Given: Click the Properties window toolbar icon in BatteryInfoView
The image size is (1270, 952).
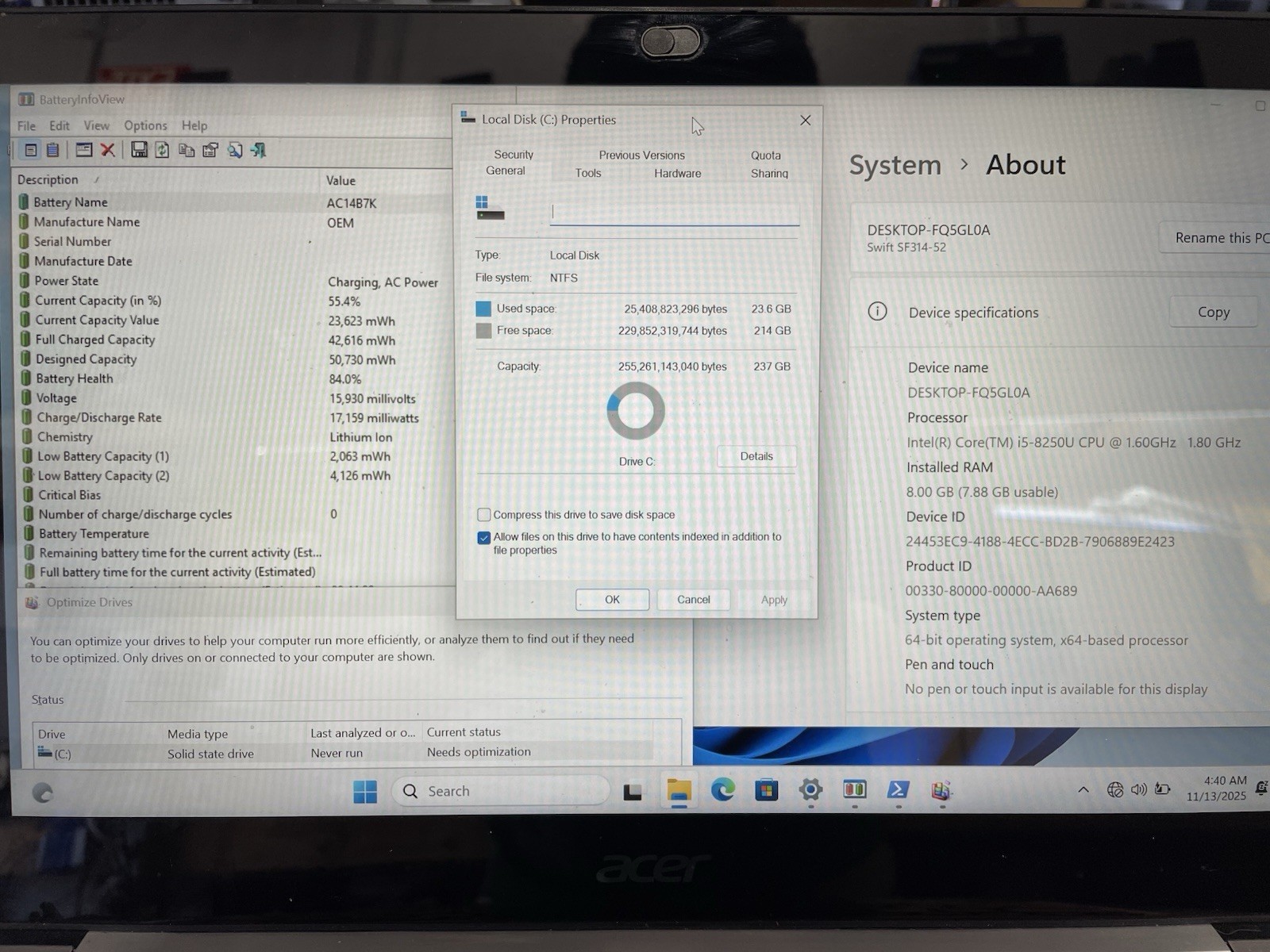Looking at the screenshot, I should click(84, 150).
